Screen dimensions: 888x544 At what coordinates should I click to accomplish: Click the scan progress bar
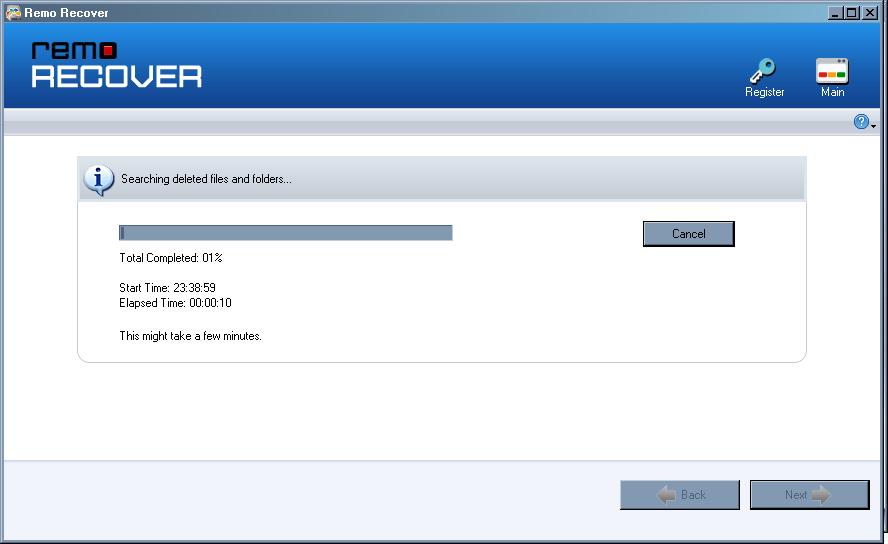click(285, 233)
